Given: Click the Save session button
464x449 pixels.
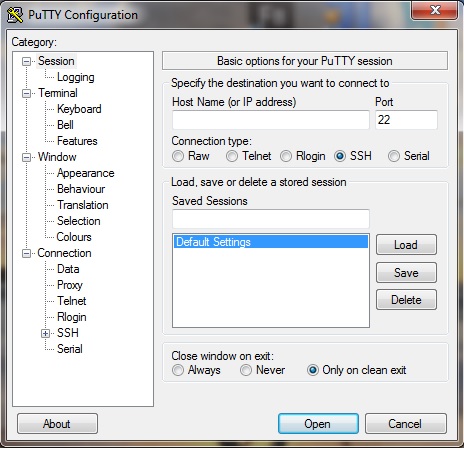Looking at the screenshot, I should click(406, 273).
